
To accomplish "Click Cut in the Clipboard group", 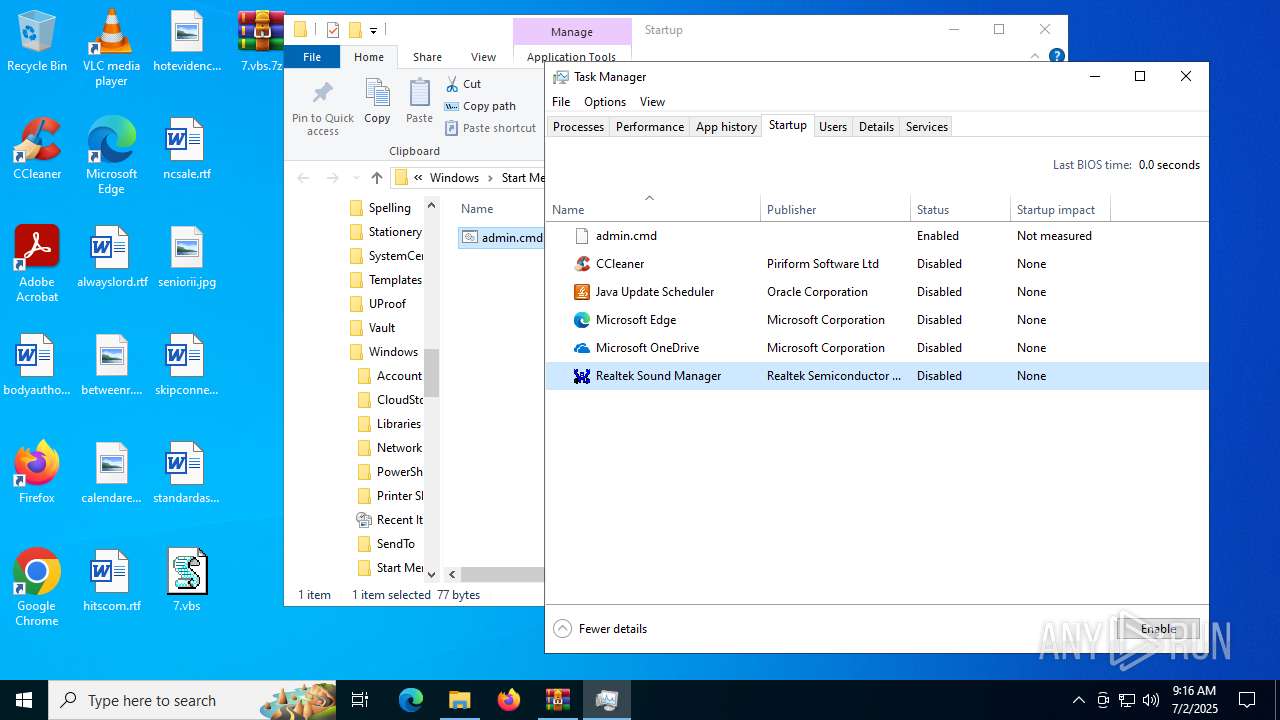I will point(463,84).
